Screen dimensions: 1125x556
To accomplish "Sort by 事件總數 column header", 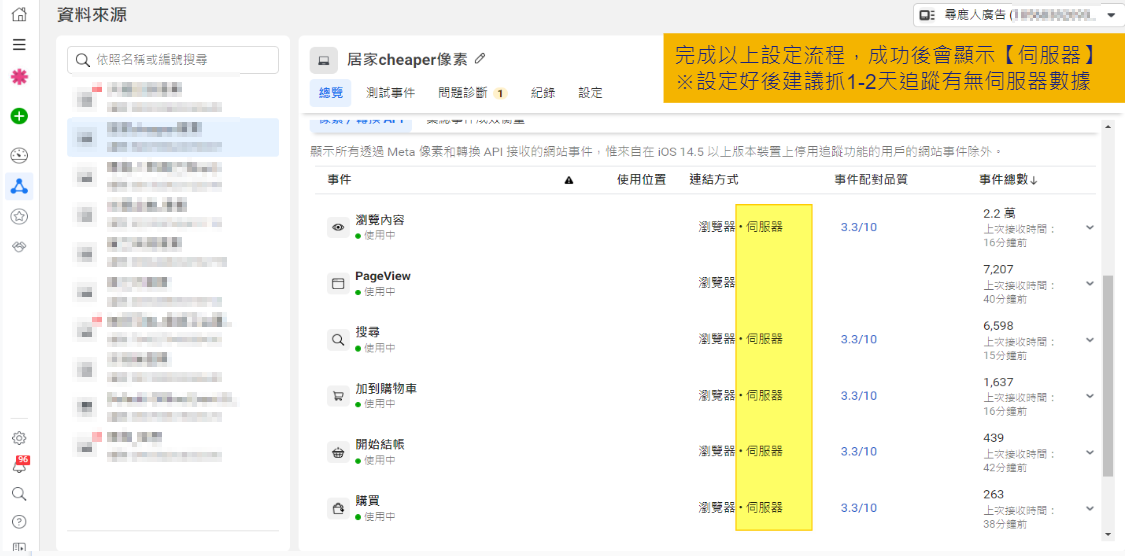I will coord(1008,180).
